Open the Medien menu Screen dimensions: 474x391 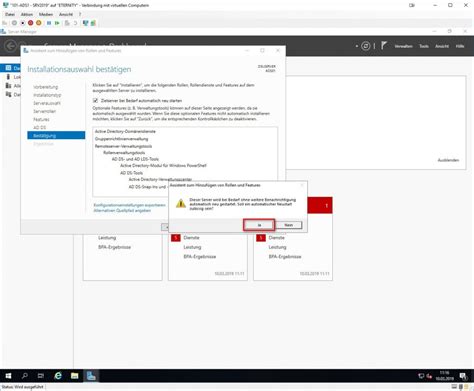46,14
